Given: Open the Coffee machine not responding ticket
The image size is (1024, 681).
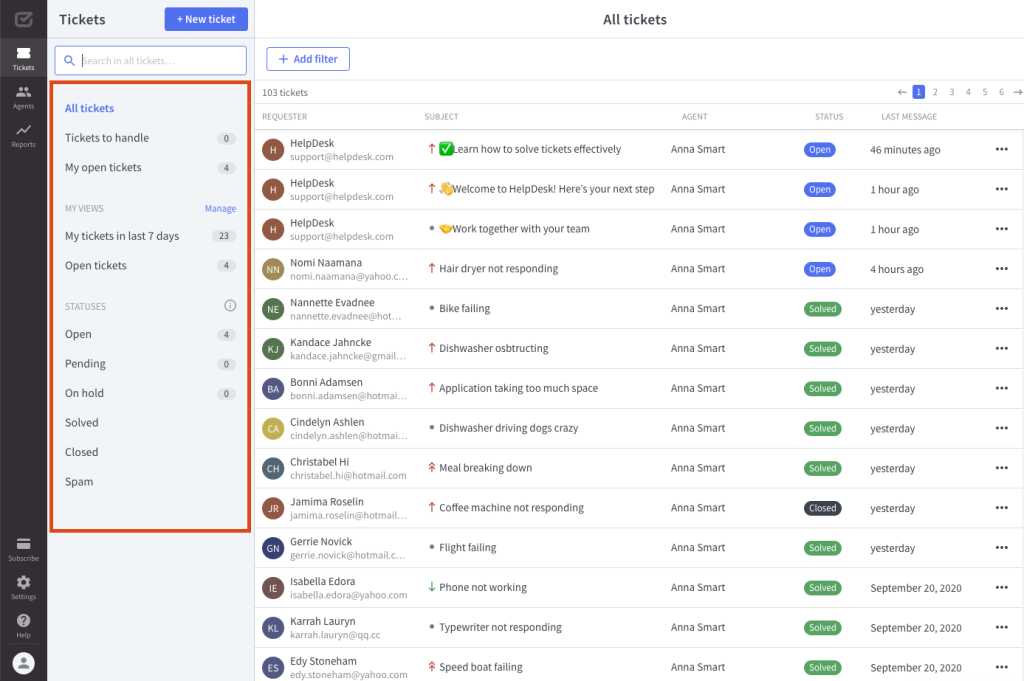Looking at the screenshot, I should [x=511, y=508].
